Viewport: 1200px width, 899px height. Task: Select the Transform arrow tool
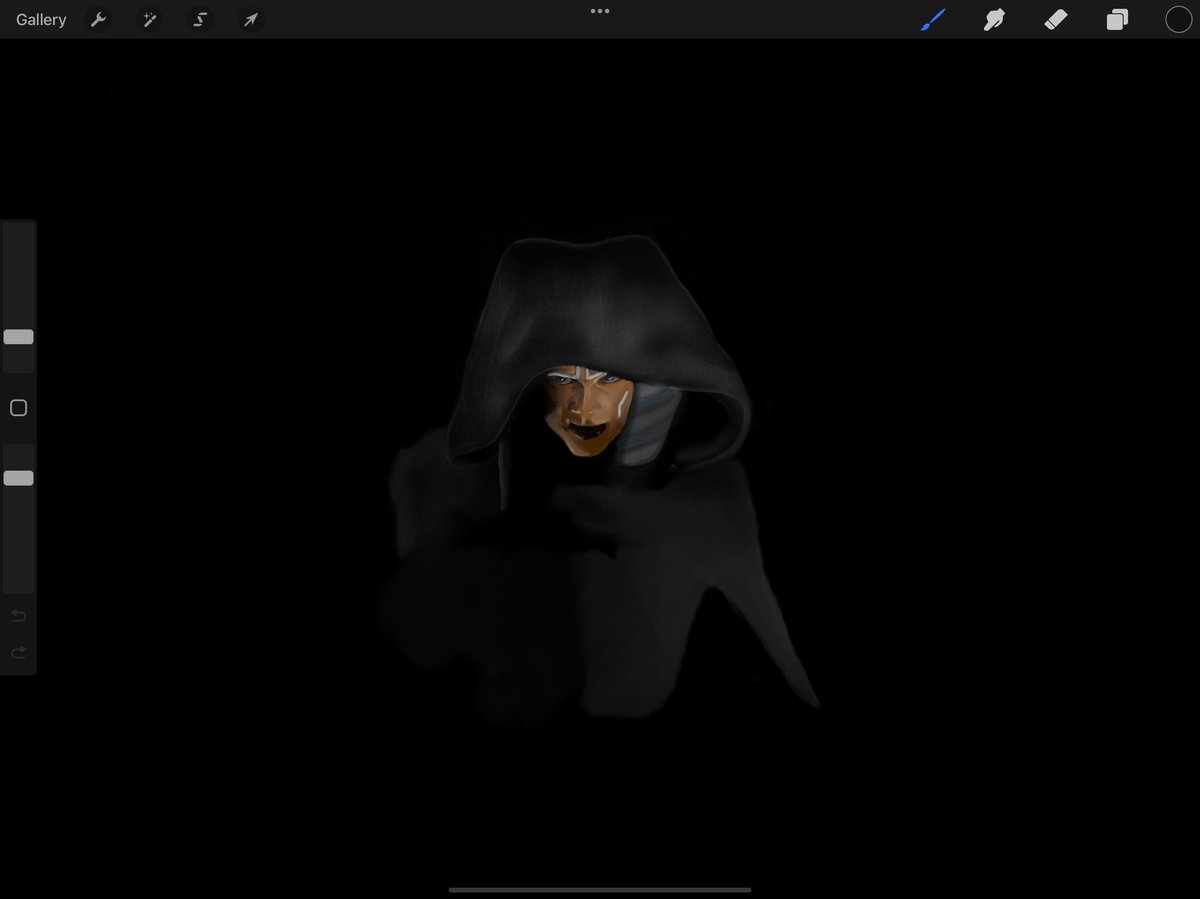pos(250,19)
